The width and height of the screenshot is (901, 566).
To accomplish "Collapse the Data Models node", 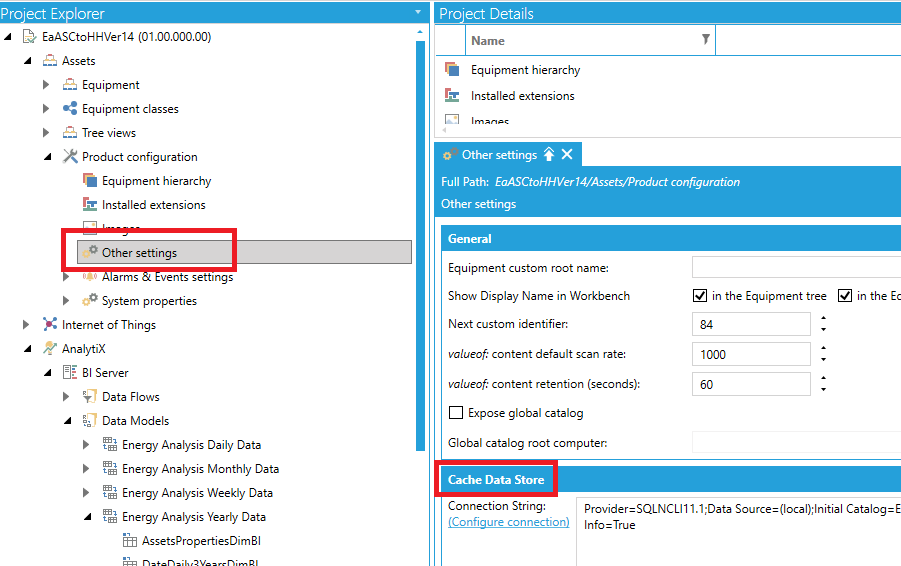I will tap(66, 421).
